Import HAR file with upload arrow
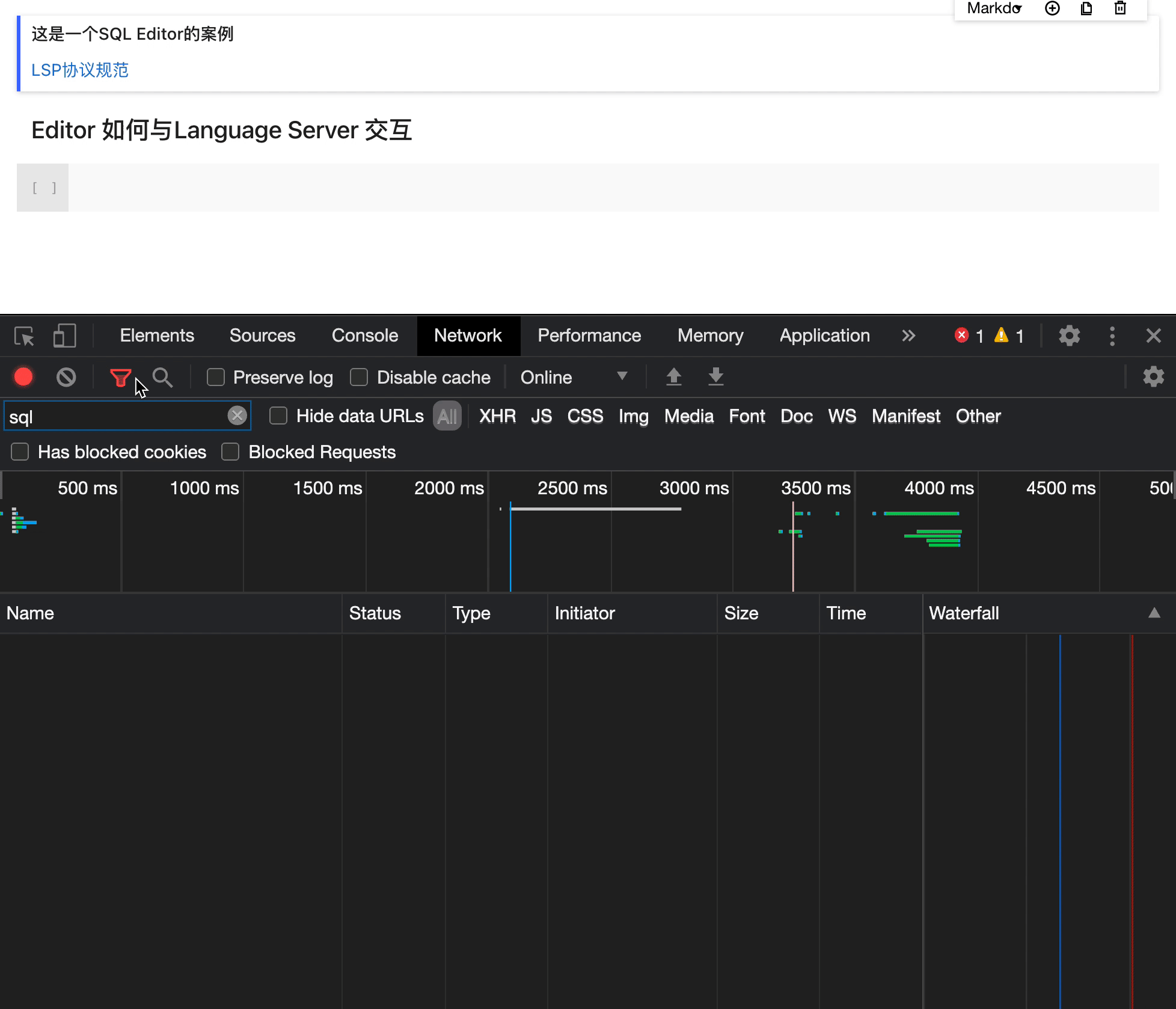 [673, 377]
